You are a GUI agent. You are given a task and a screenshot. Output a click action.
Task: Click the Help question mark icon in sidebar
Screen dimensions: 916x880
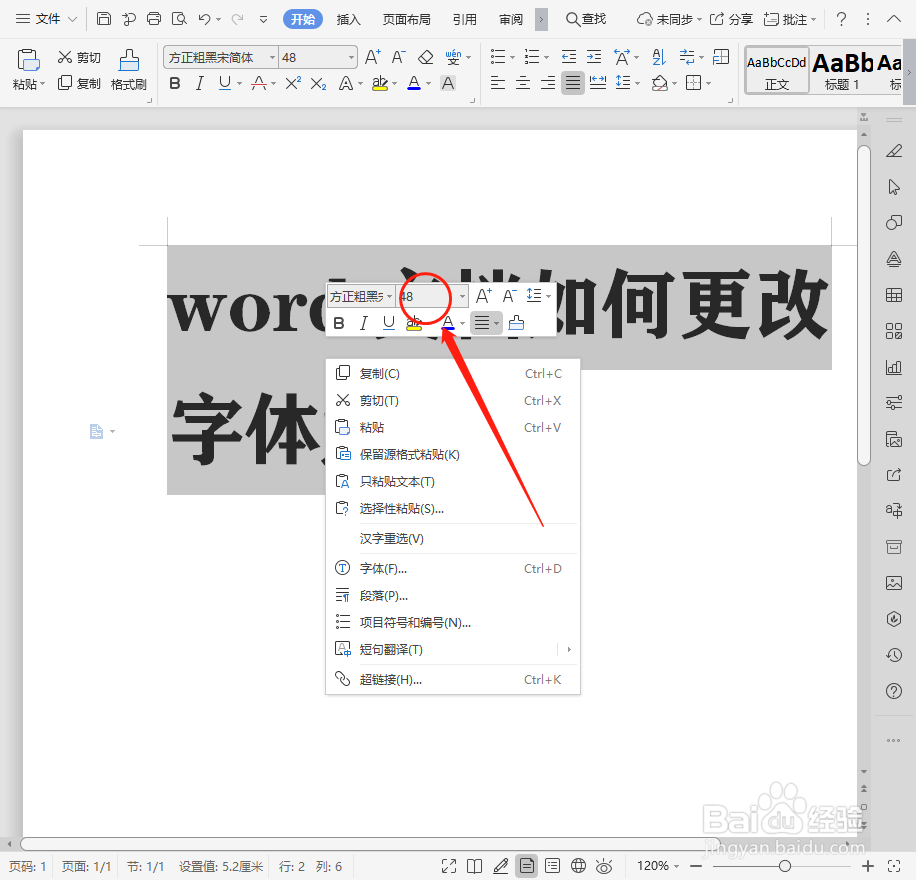[x=893, y=690]
